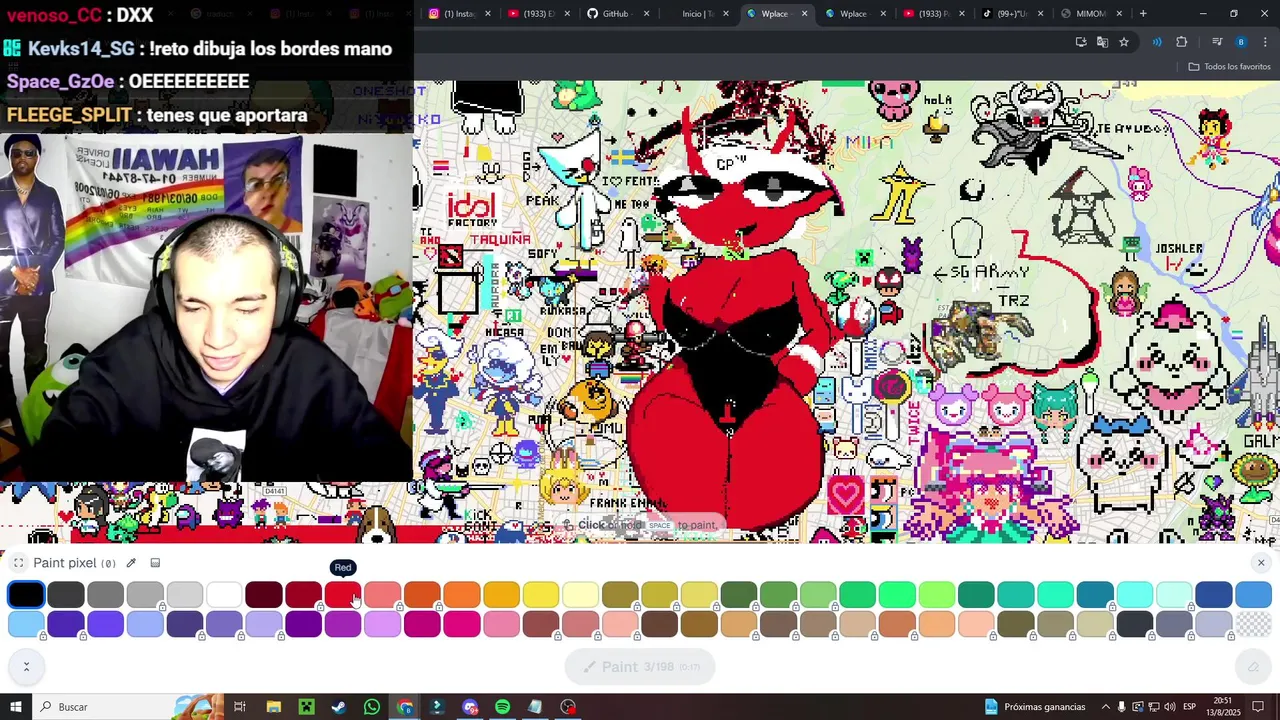Open the Inicio tab

(698, 14)
